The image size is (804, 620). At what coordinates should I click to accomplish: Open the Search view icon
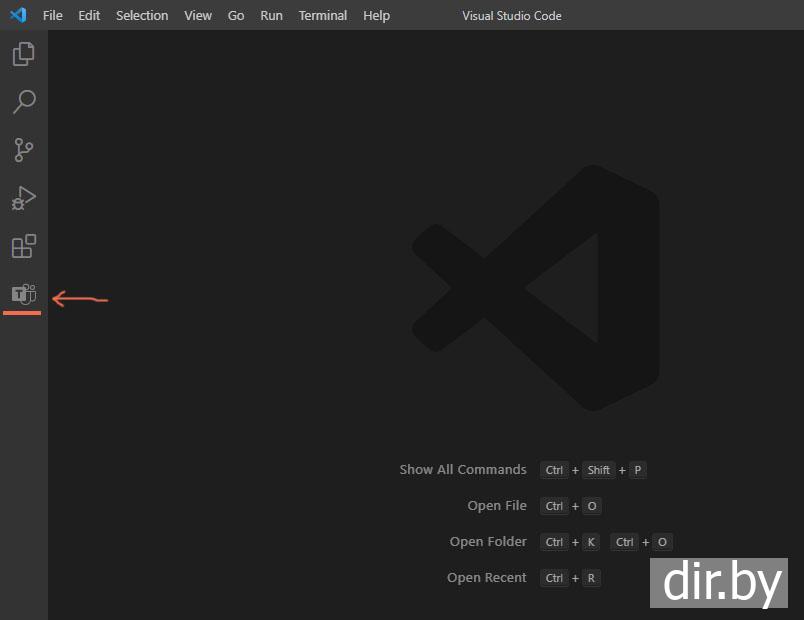(x=24, y=102)
